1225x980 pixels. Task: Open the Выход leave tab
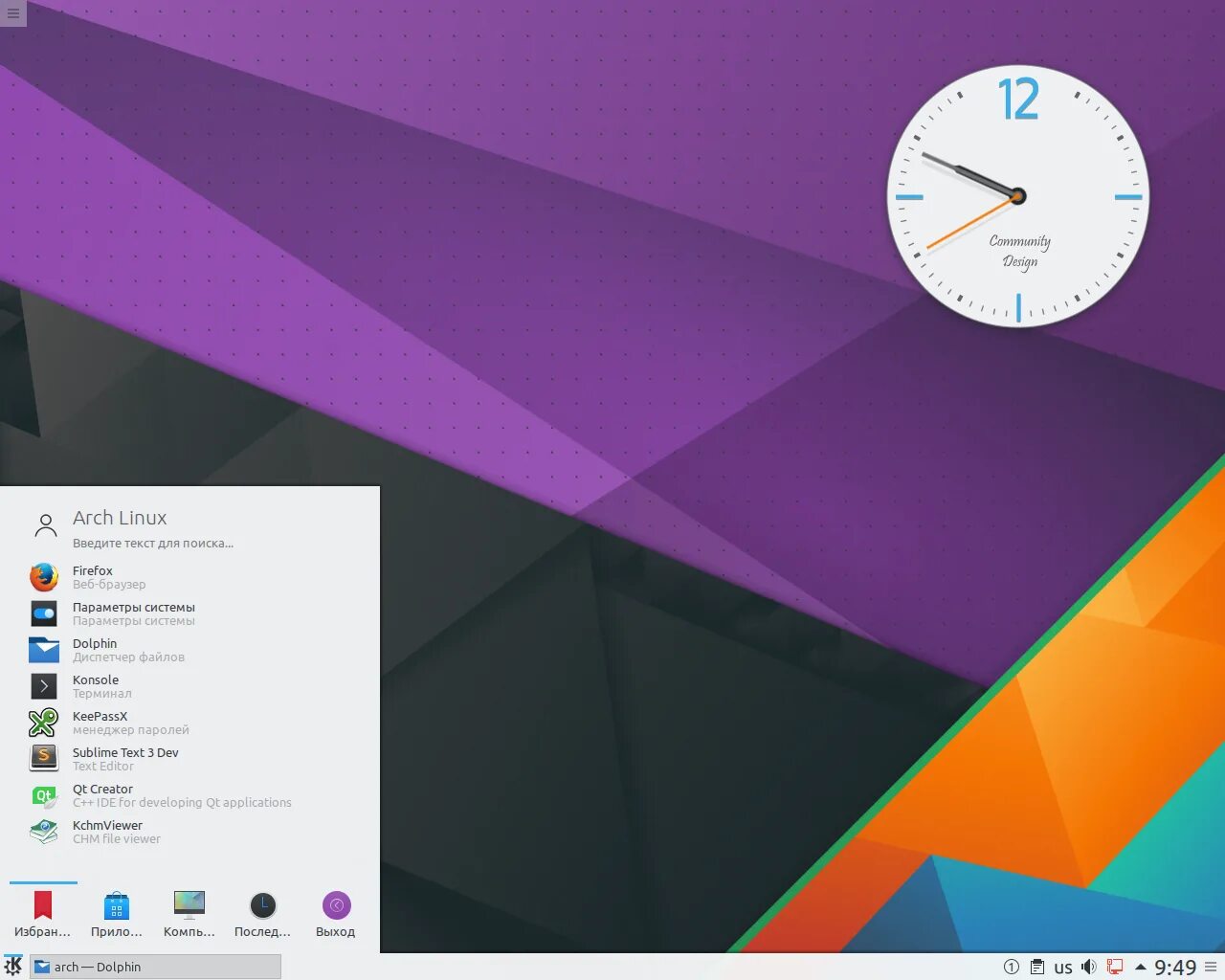click(336, 914)
